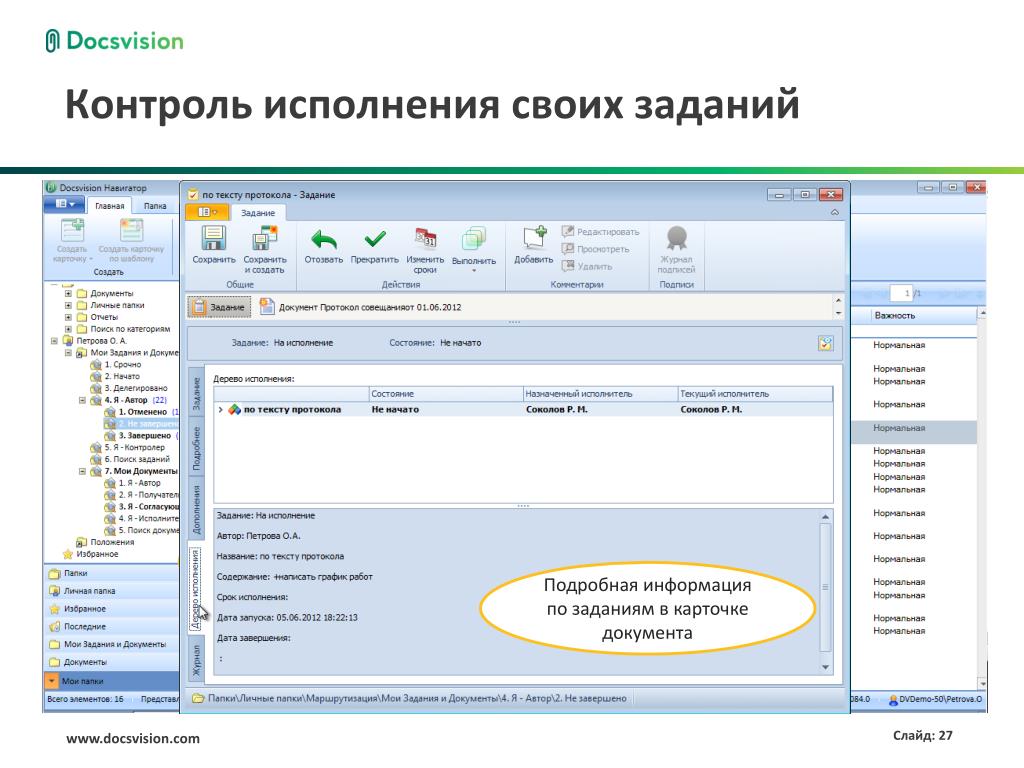Click the Мои папки orange dropdown bar
Screen dimensions: 1024x768
111,680
